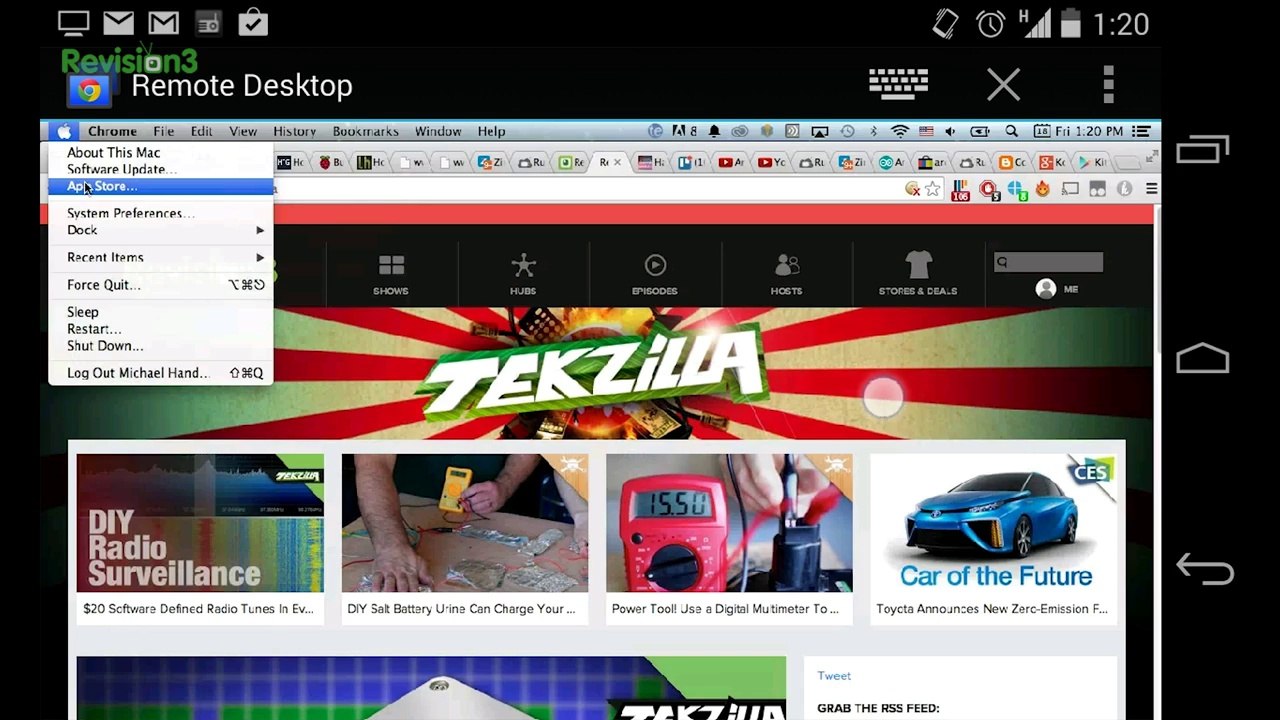Open System Preferences from Apple menu
This screenshot has height=720, width=1280.
click(x=161, y=213)
